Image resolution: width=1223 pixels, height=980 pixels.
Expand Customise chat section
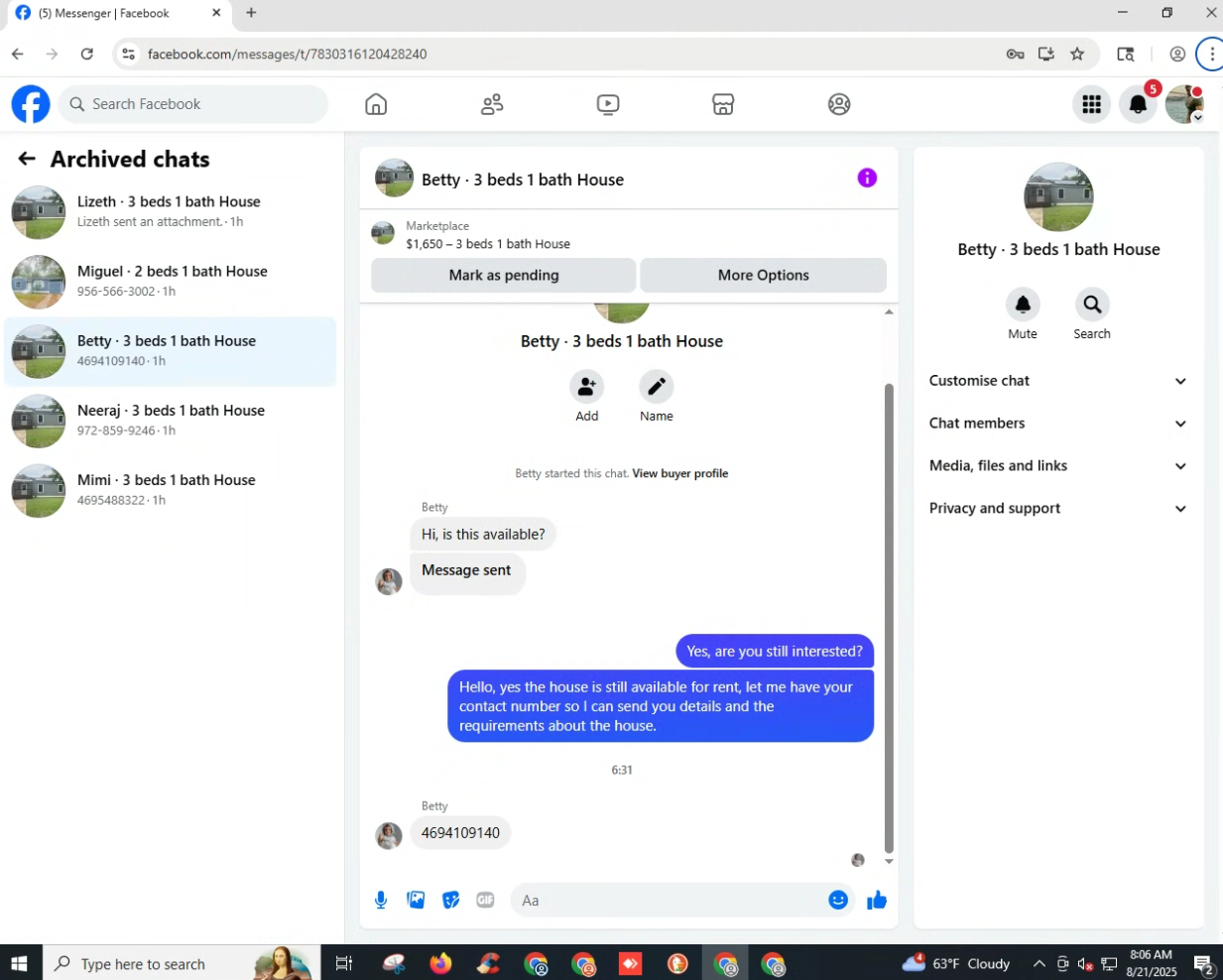tap(1057, 381)
